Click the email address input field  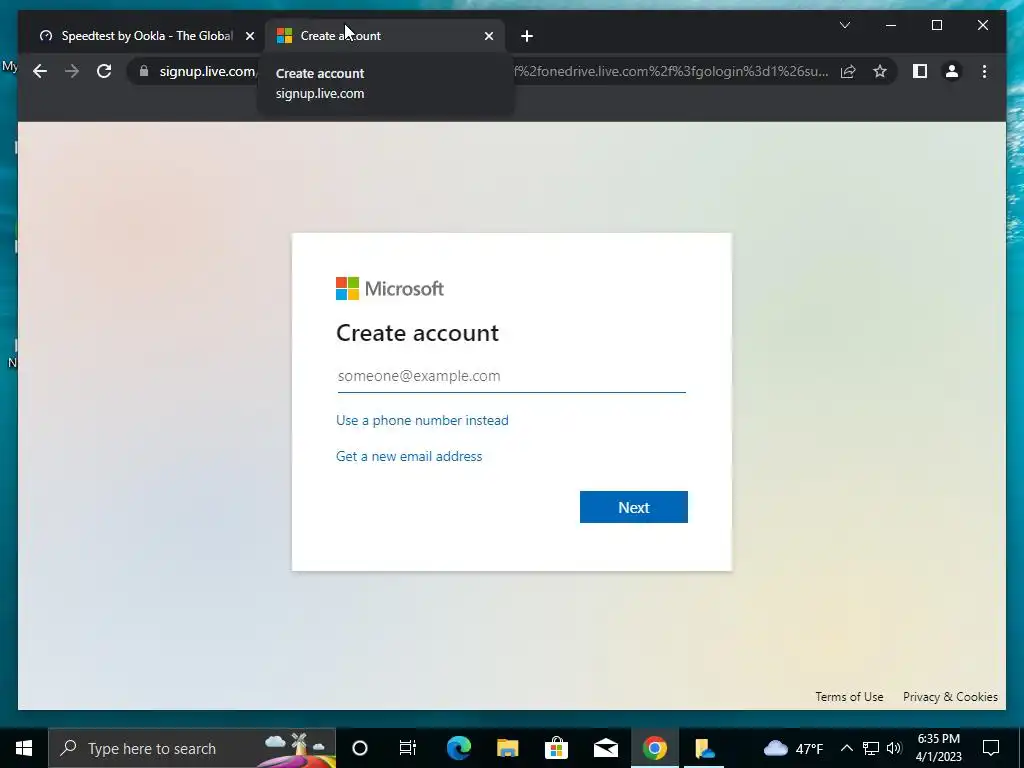coord(511,376)
